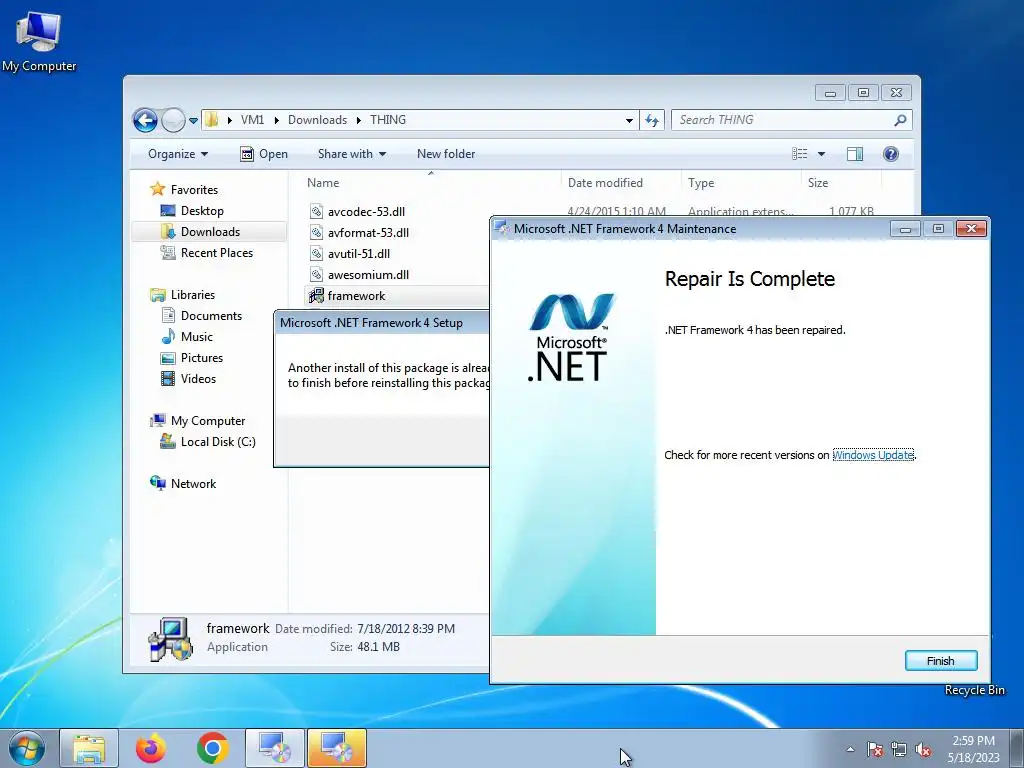Toggle the preview pane icon
This screenshot has height=768, width=1024.
(x=854, y=154)
